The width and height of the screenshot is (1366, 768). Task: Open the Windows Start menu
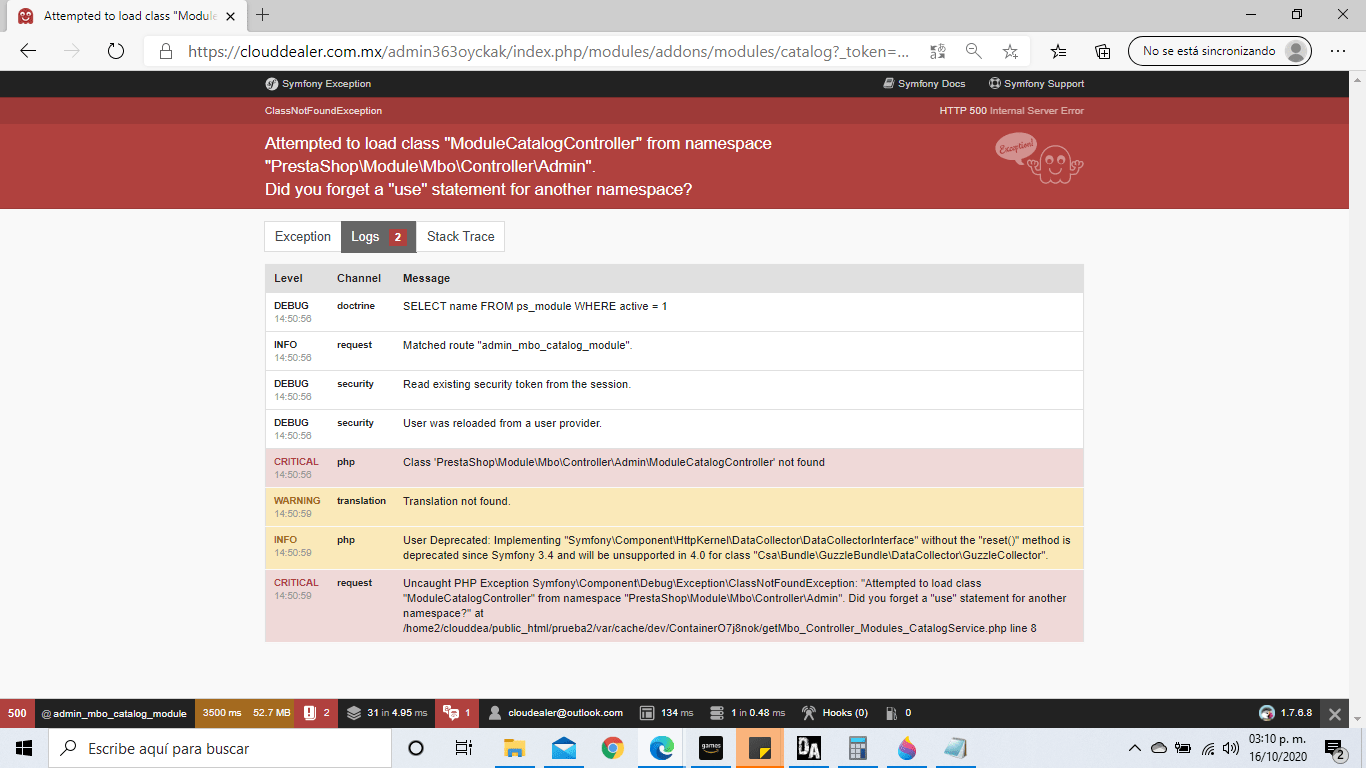(x=24, y=748)
